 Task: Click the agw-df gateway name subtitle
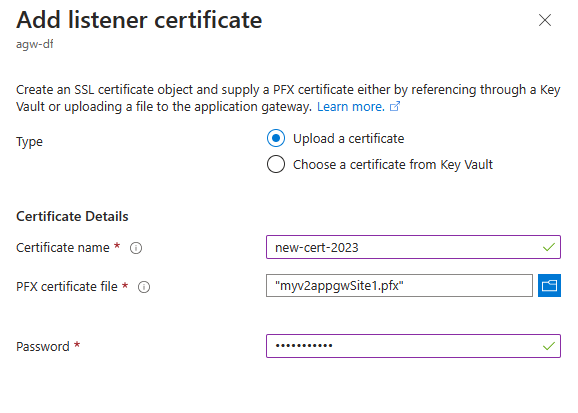click(x=35, y=44)
